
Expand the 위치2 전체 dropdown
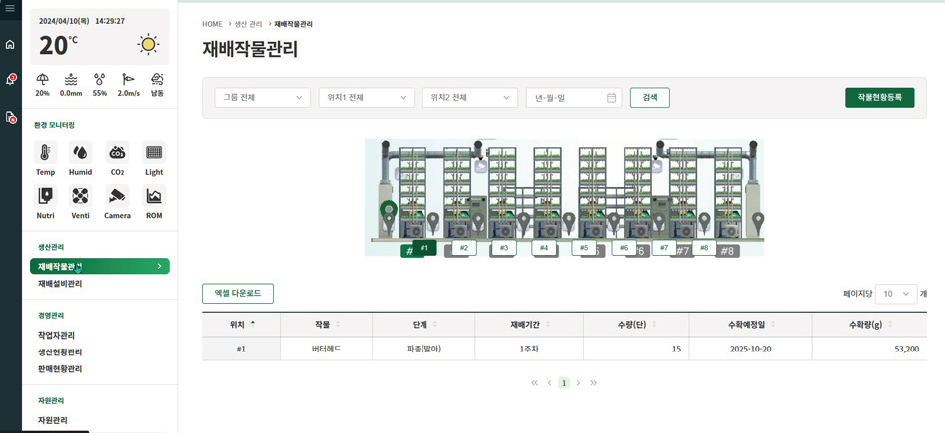point(469,98)
